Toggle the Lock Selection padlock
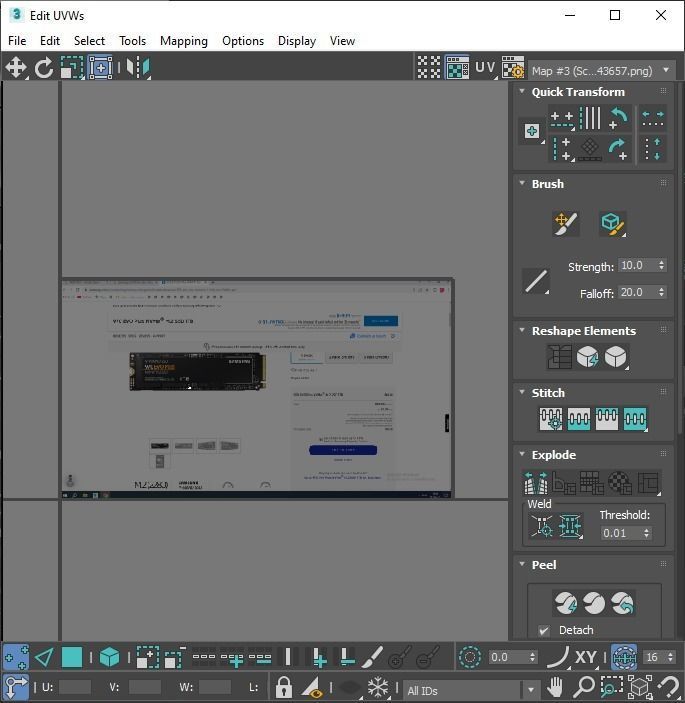This screenshot has width=685, height=703. tap(283, 686)
